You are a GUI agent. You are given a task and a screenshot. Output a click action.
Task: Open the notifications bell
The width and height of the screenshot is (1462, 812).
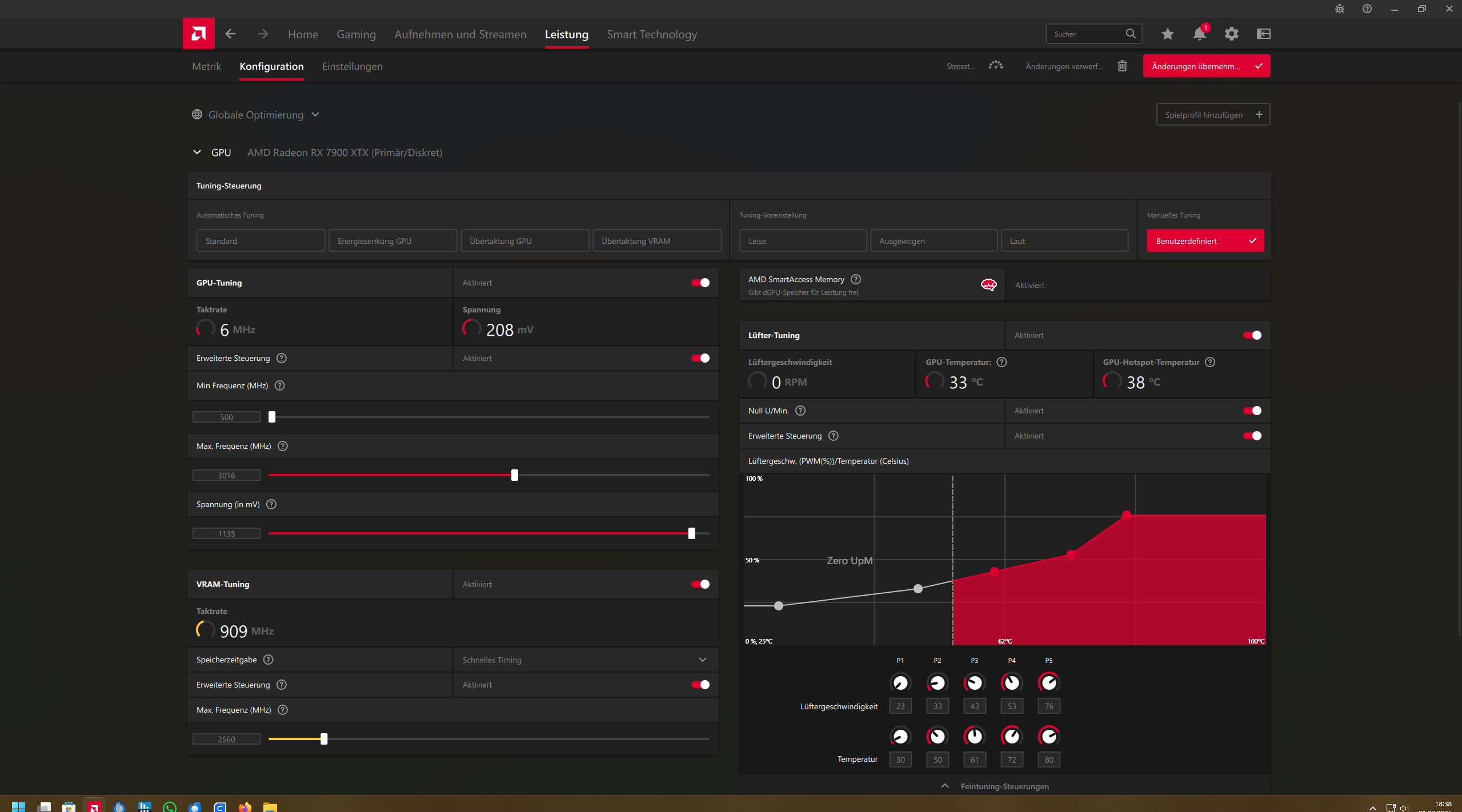[1199, 34]
